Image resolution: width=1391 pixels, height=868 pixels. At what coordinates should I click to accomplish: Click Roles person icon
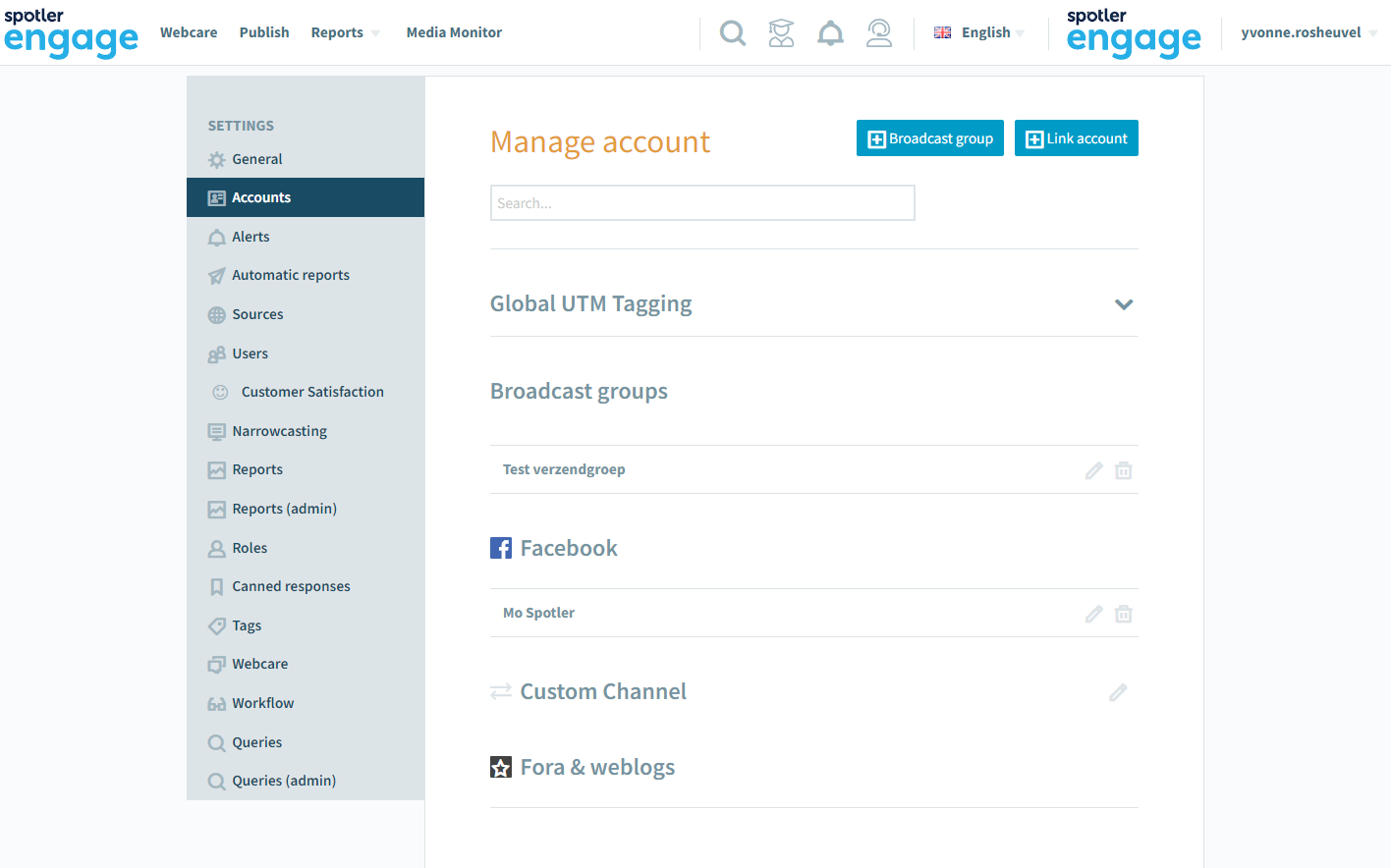click(x=217, y=549)
